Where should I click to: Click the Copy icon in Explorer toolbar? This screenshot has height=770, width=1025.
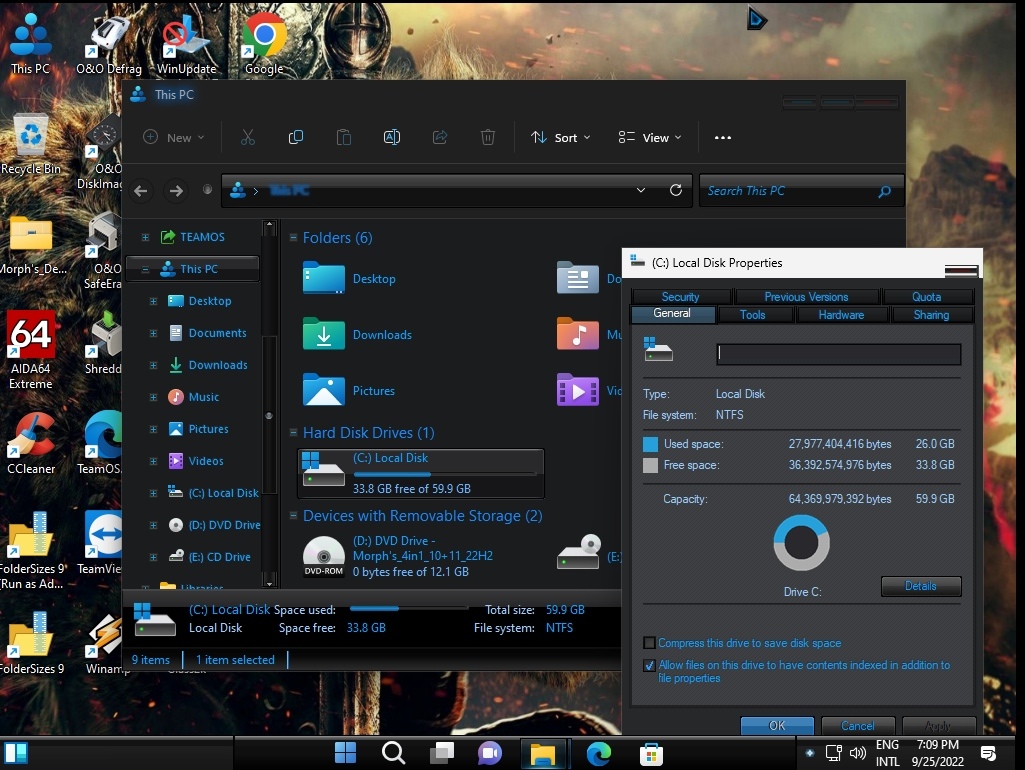click(x=296, y=137)
